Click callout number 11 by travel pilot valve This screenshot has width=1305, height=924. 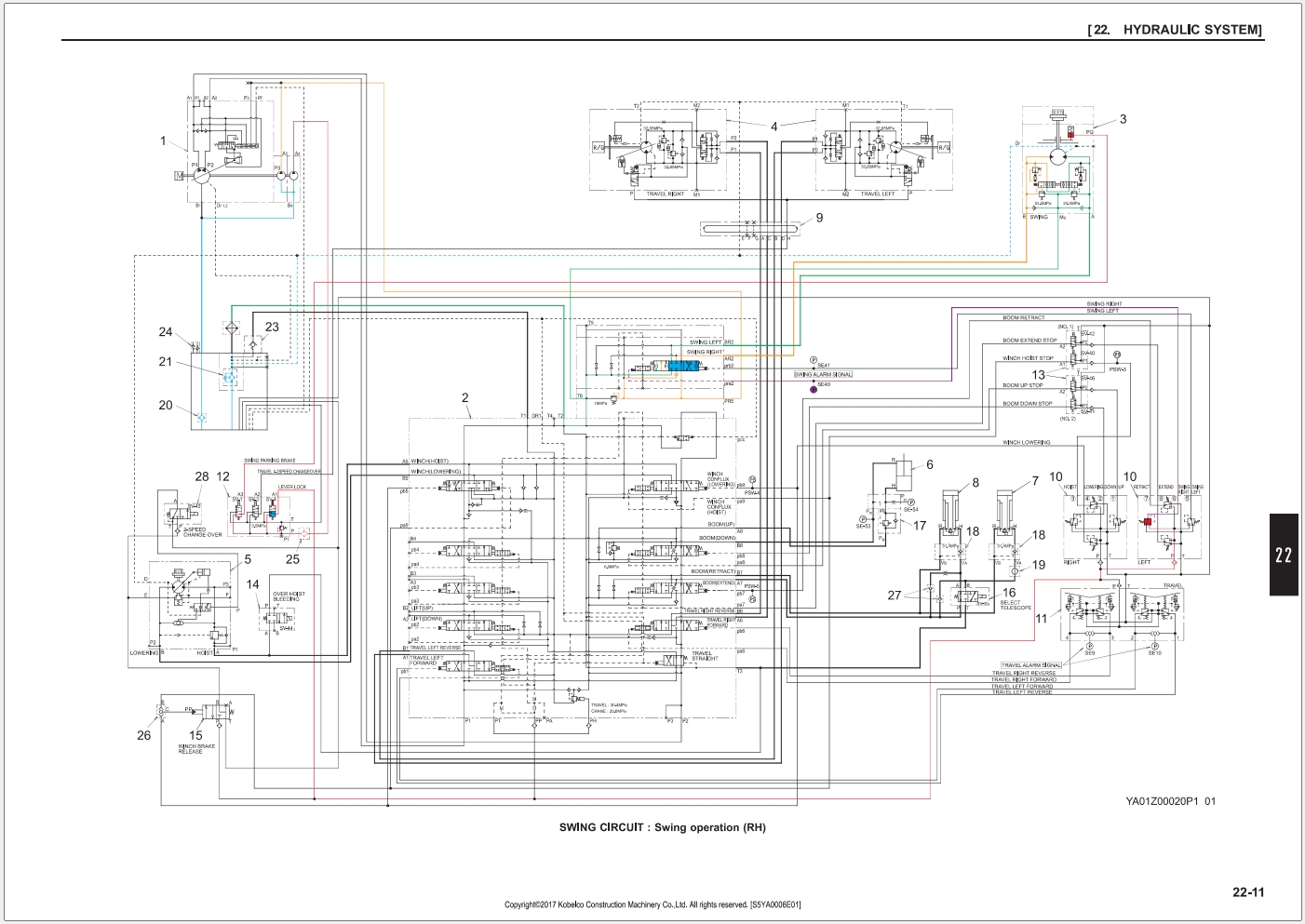click(1042, 618)
